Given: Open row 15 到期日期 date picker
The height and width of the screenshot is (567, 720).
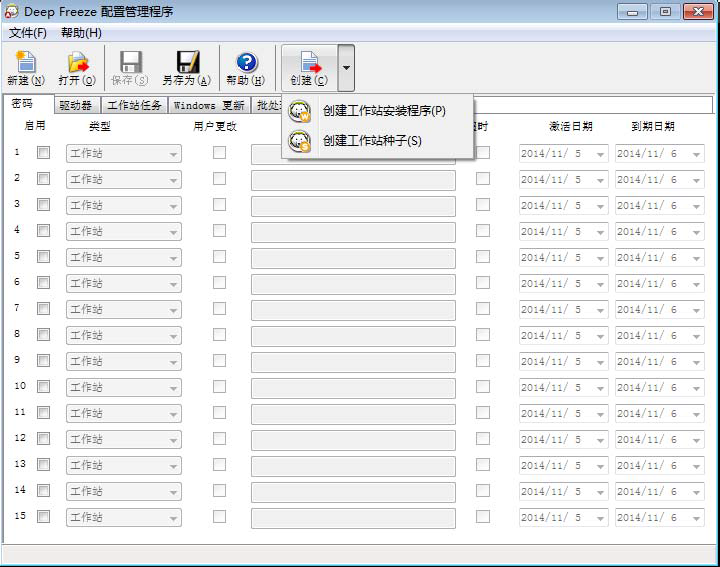Looking at the screenshot, I should click(660, 518).
